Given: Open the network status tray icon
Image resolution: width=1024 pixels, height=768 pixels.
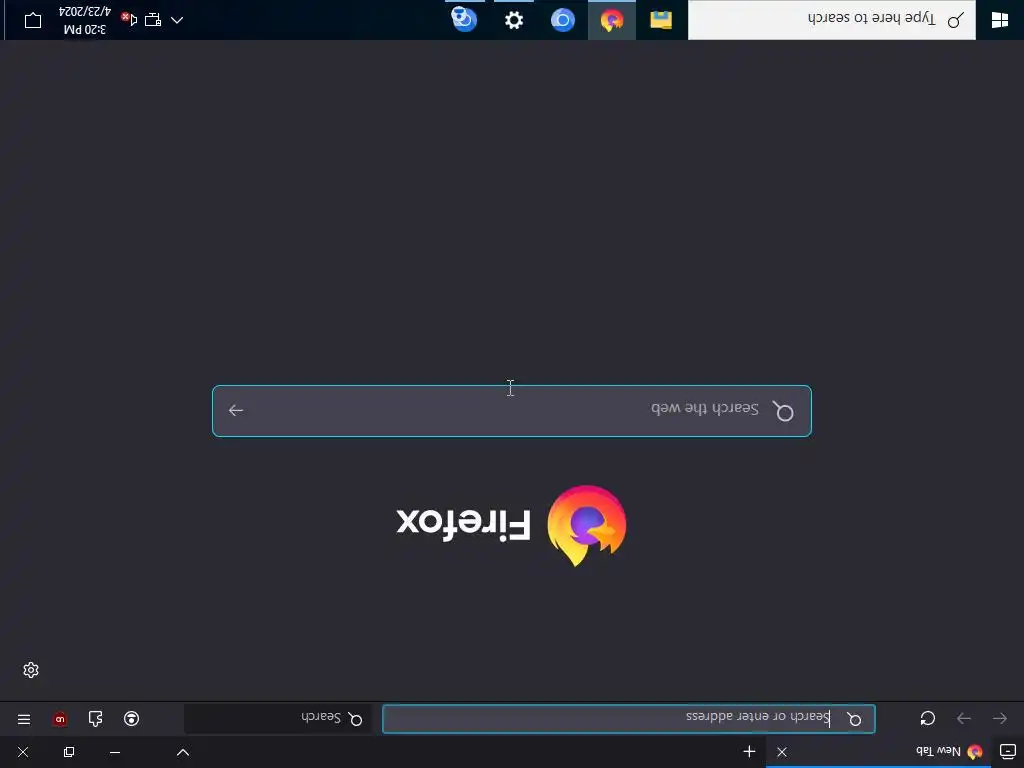Looking at the screenshot, I should pyautogui.click(x=153, y=20).
